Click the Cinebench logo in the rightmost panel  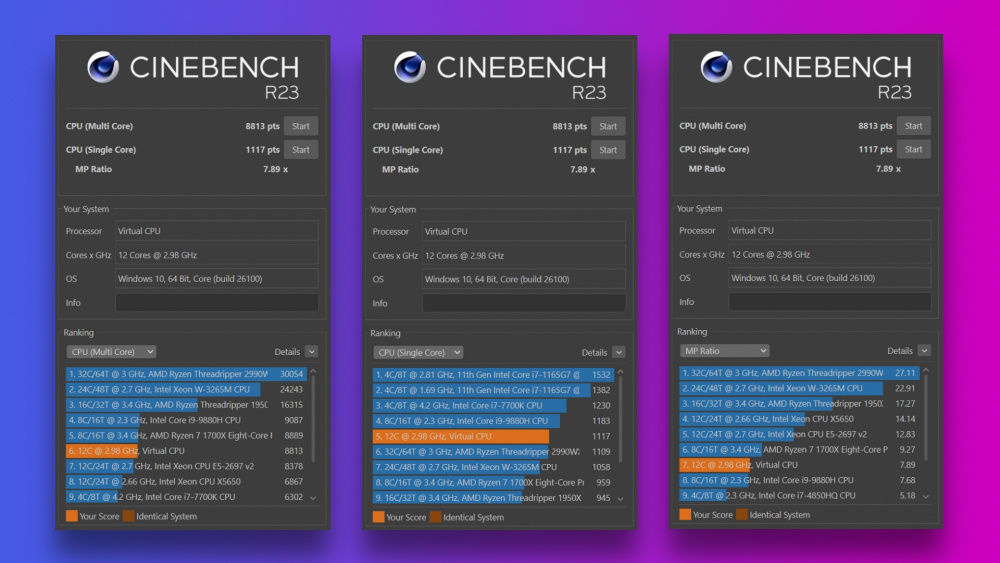pyautogui.click(x=716, y=67)
